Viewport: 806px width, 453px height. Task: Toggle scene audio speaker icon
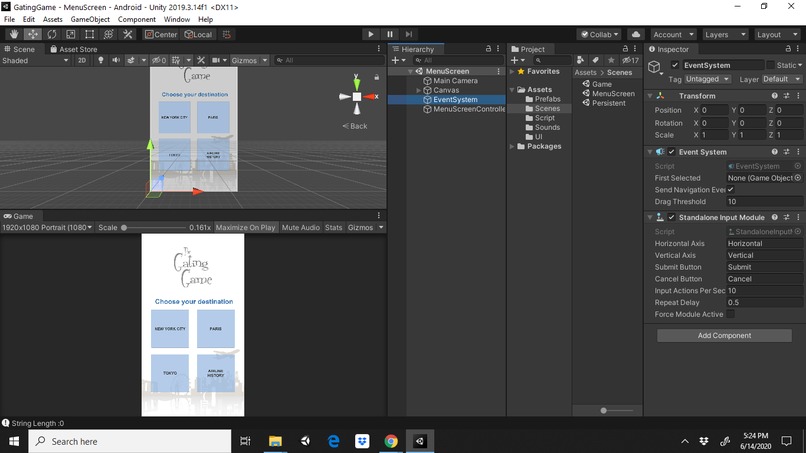coord(116,60)
